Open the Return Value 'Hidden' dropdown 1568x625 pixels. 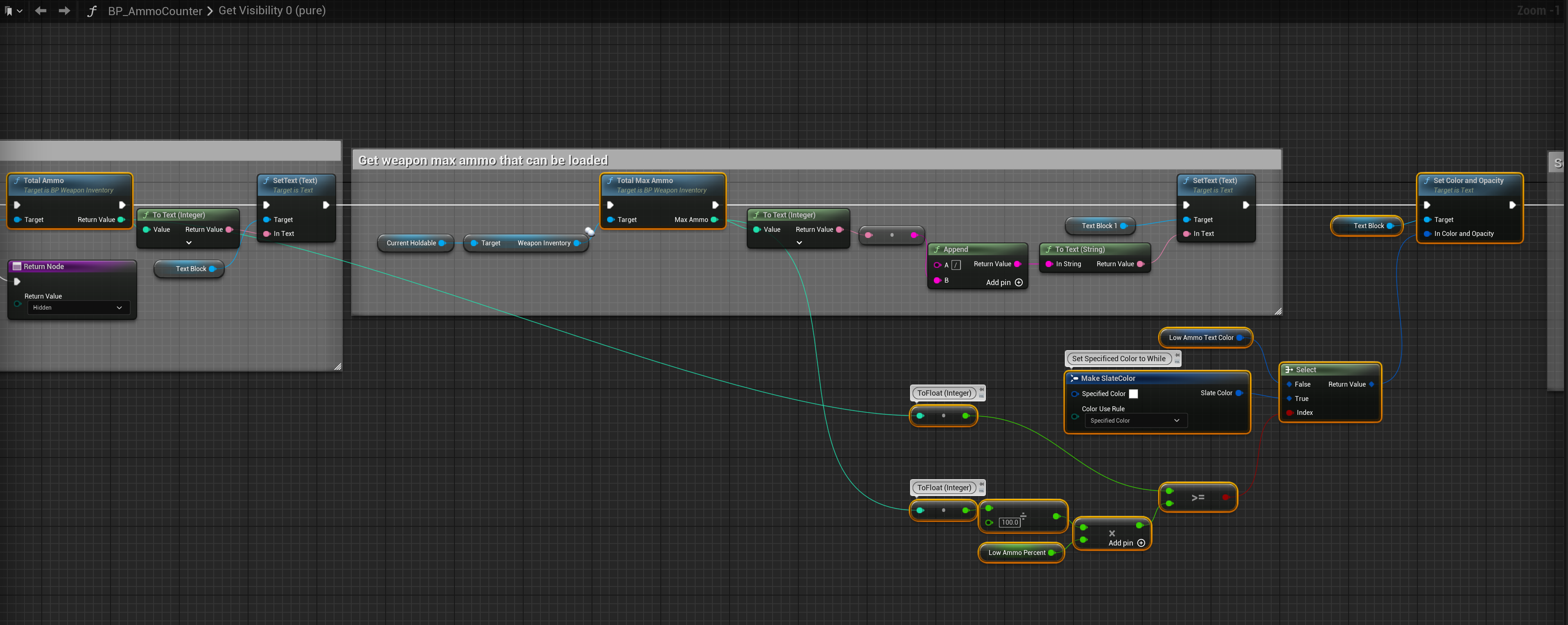pos(78,308)
